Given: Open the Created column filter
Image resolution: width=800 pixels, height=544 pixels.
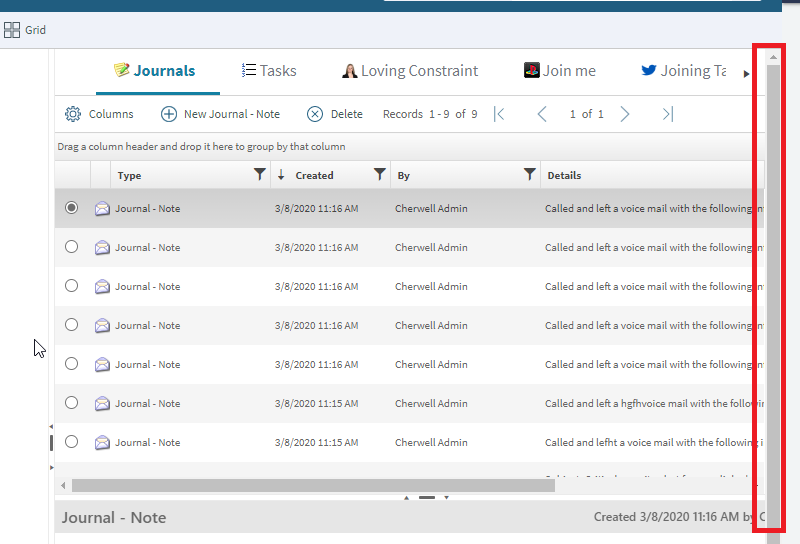Looking at the screenshot, I should click(380, 175).
